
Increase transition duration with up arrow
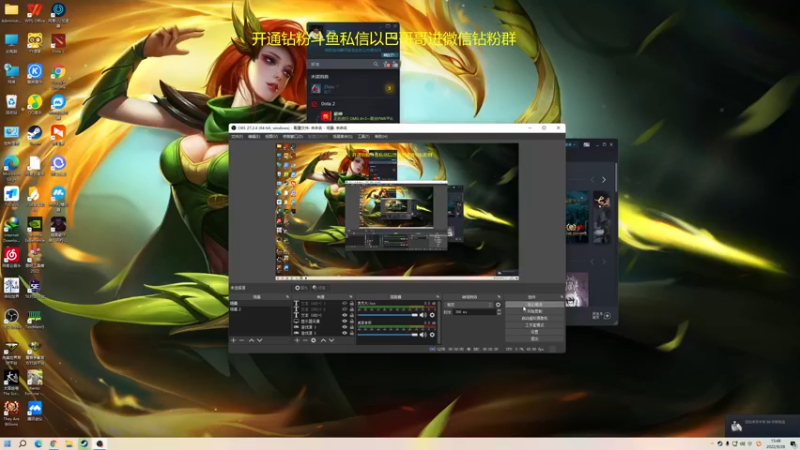coord(499,310)
